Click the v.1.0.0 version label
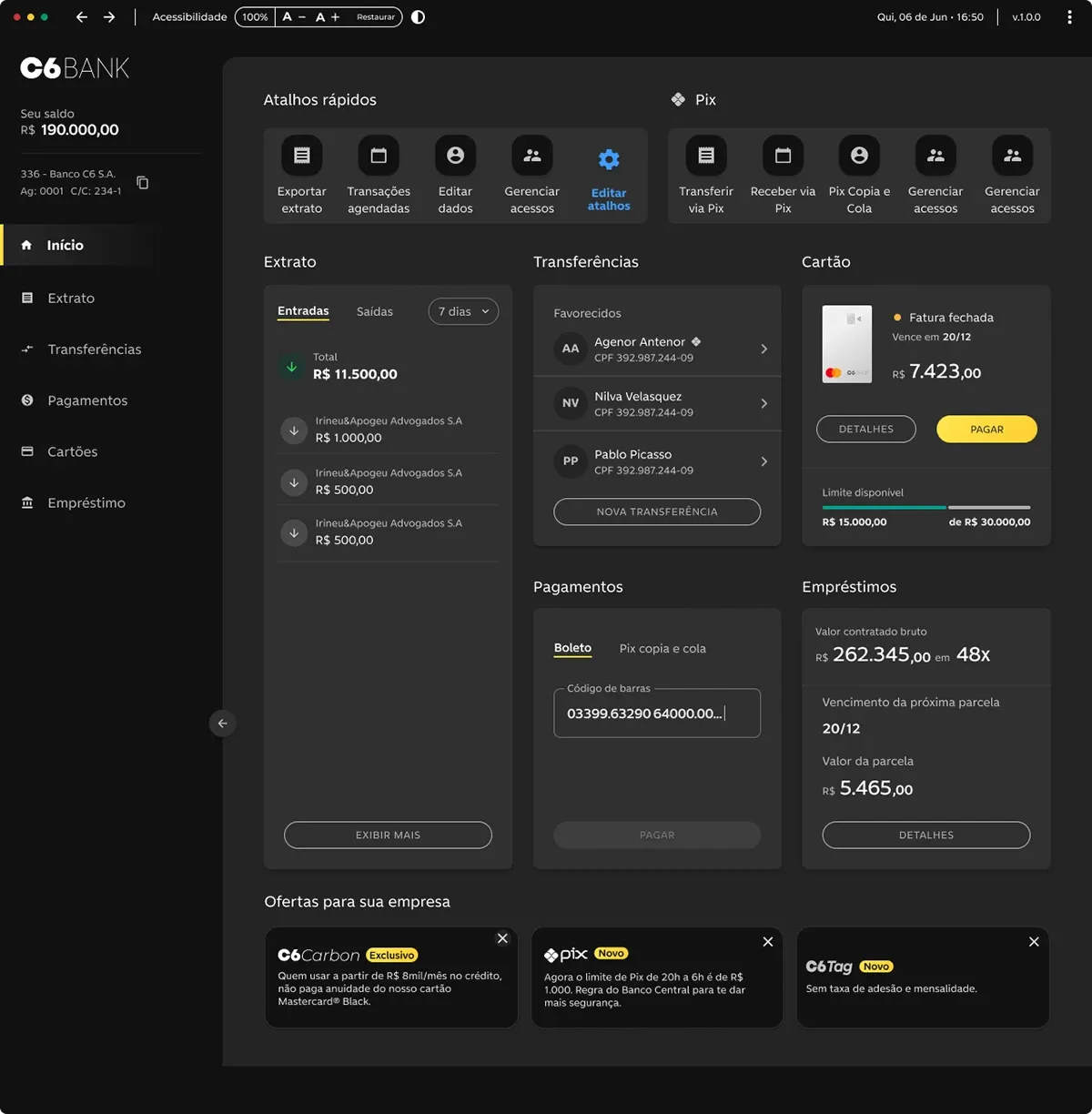The height and width of the screenshot is (1114, 1092). point(1026,17)
